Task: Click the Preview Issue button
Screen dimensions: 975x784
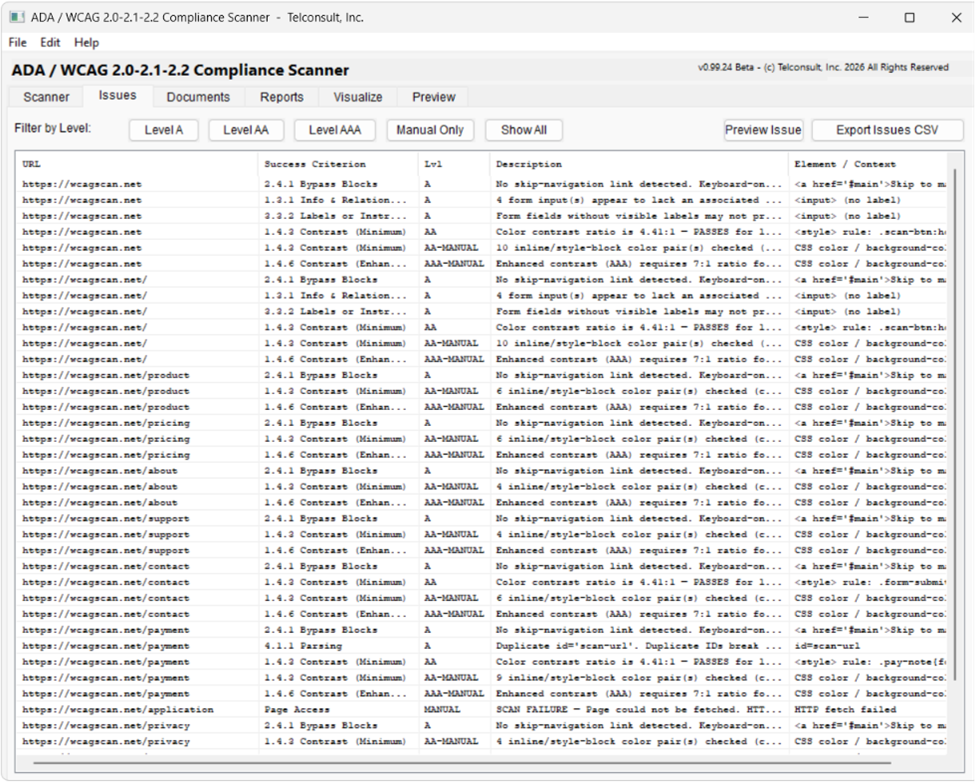Action: pos(763,130)
